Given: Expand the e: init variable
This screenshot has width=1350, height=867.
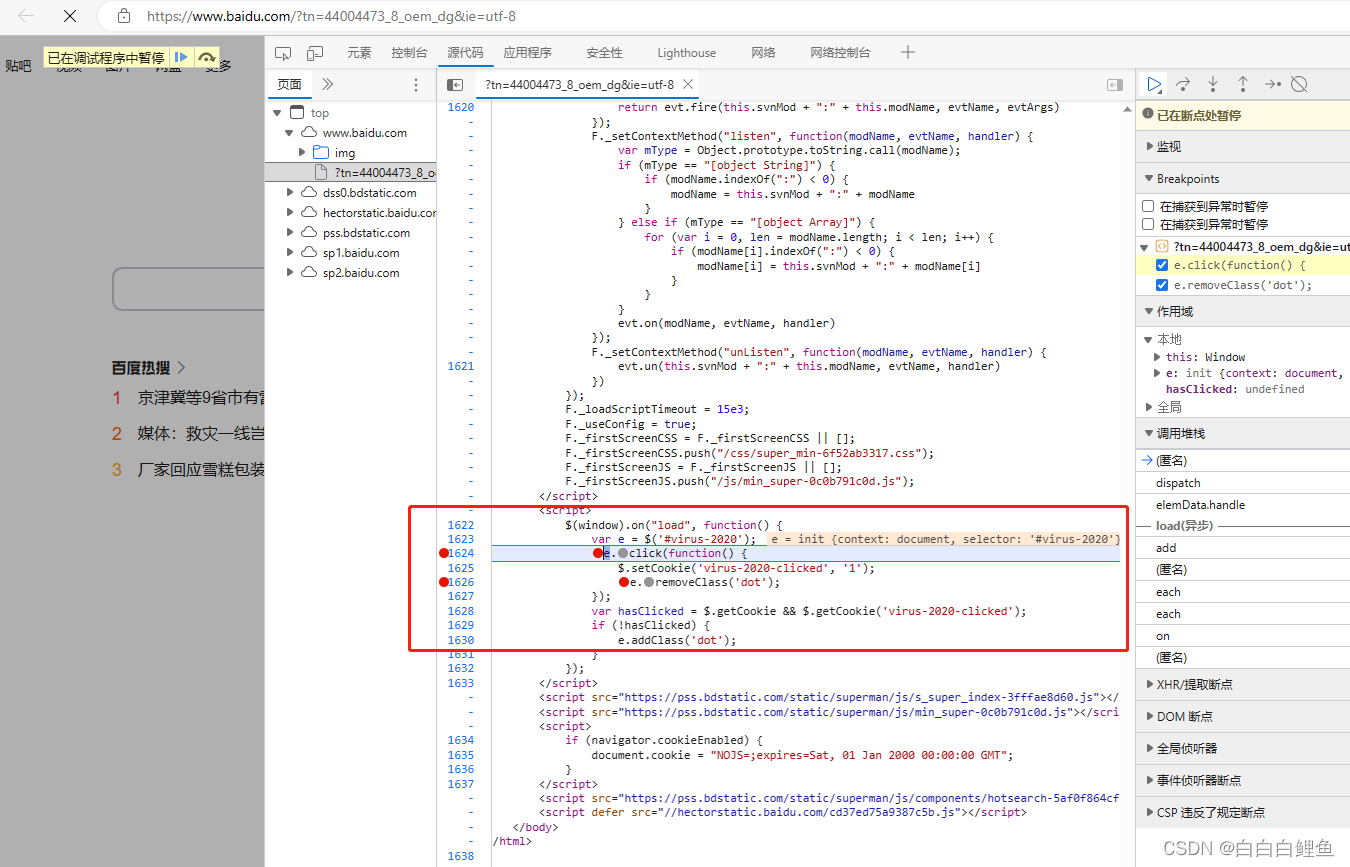Looking at the screenshot, I should click(x=1158, y=373).
